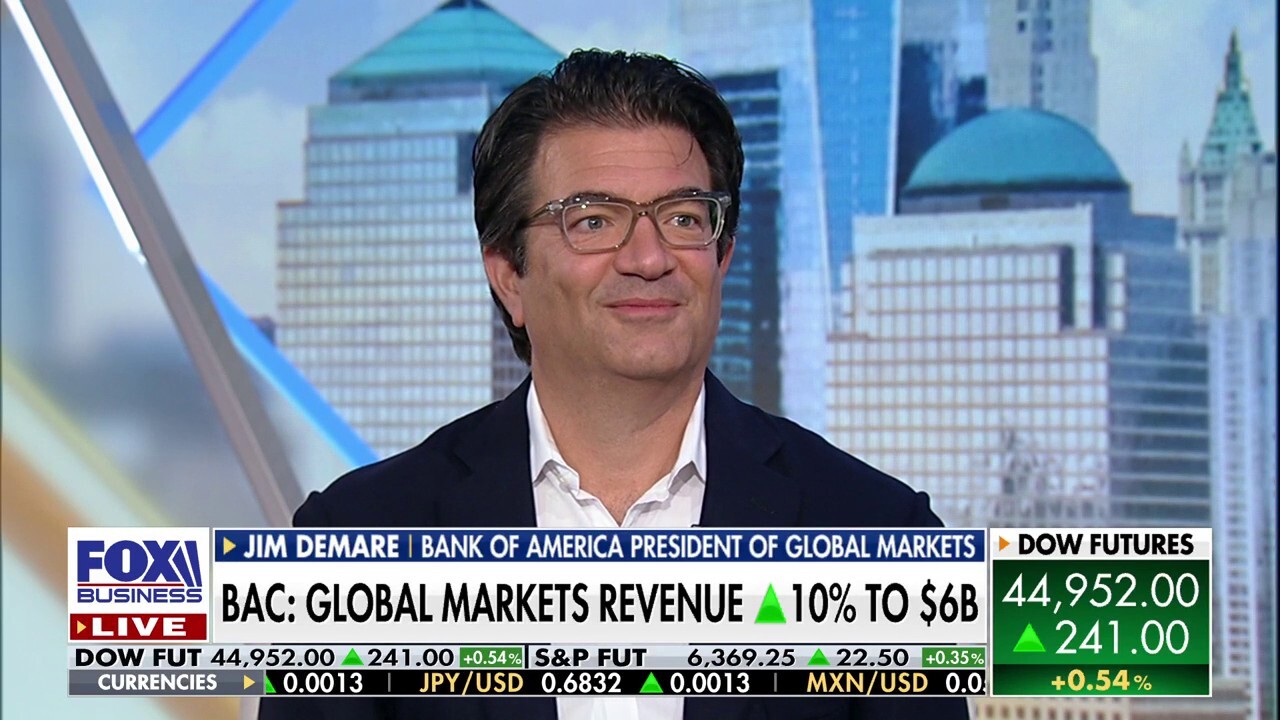Viewport: 1280px width, 720px height.
Task: Click the man's clear-framed glasses
Action: (x=628, y=221)
